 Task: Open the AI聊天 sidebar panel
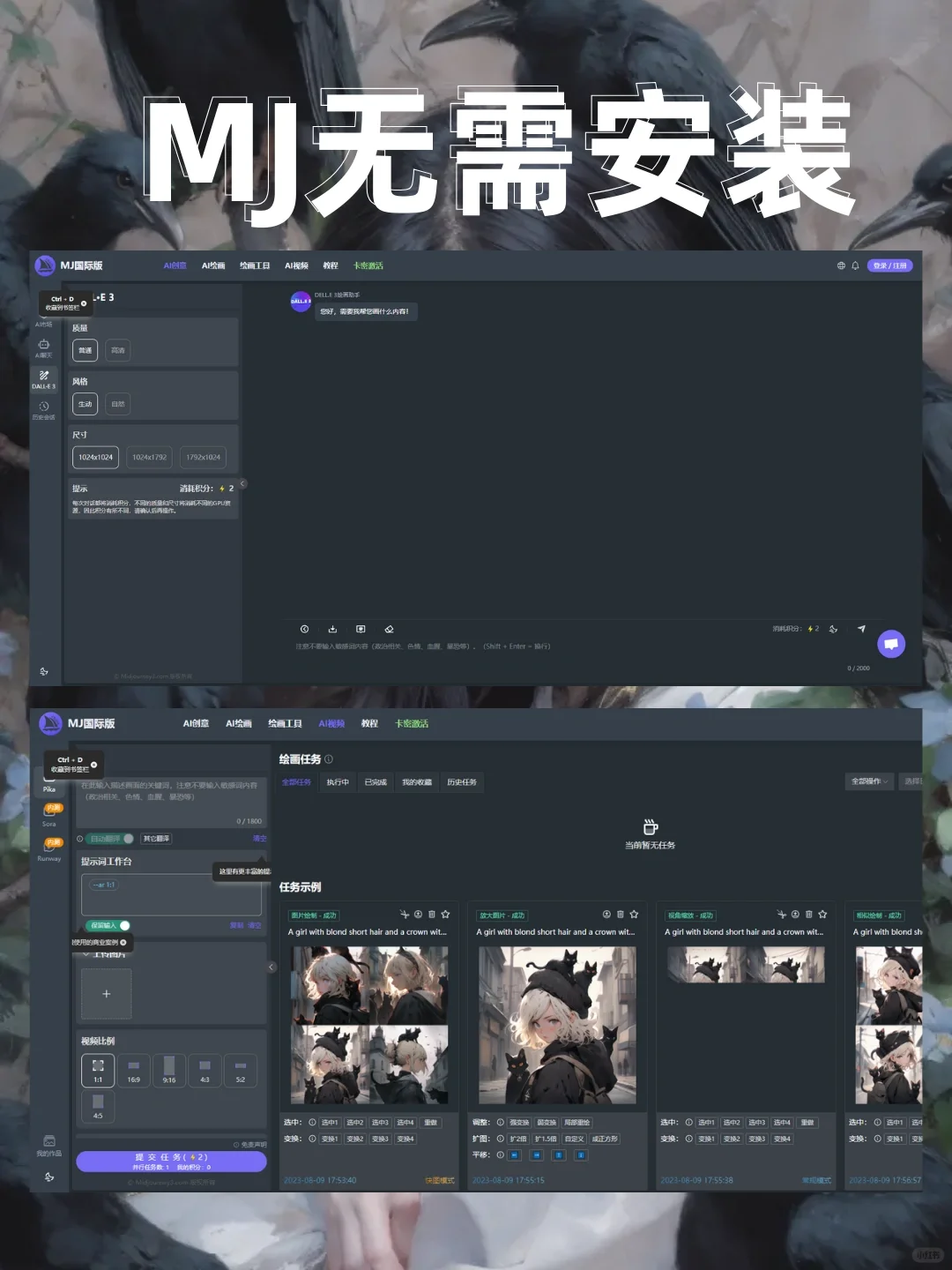[x=43, y=347]
